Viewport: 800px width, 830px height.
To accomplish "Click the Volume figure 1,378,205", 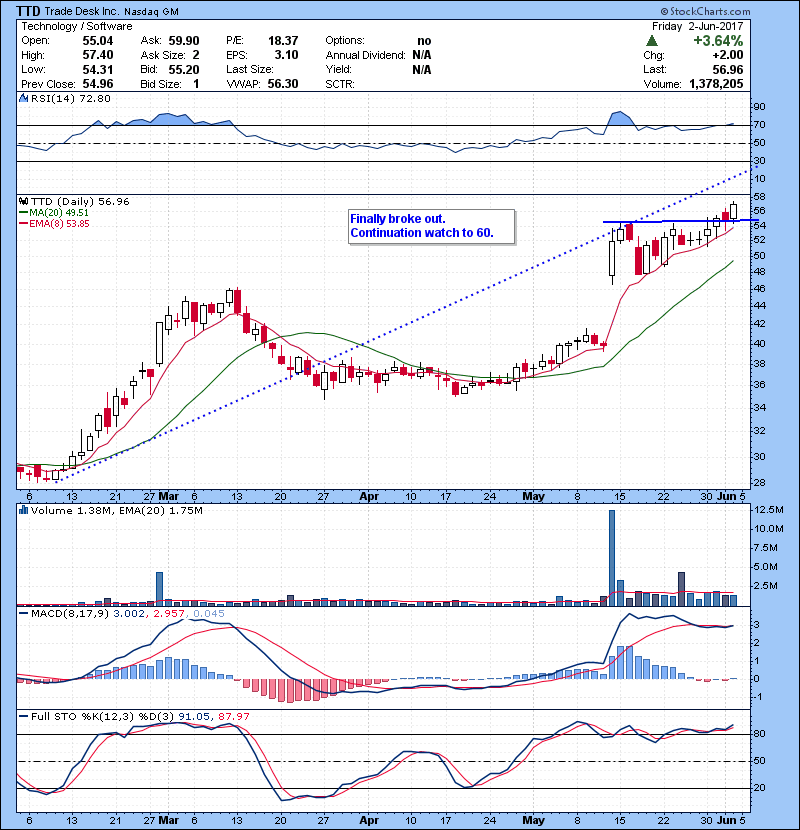I will (x=716, y=84).
